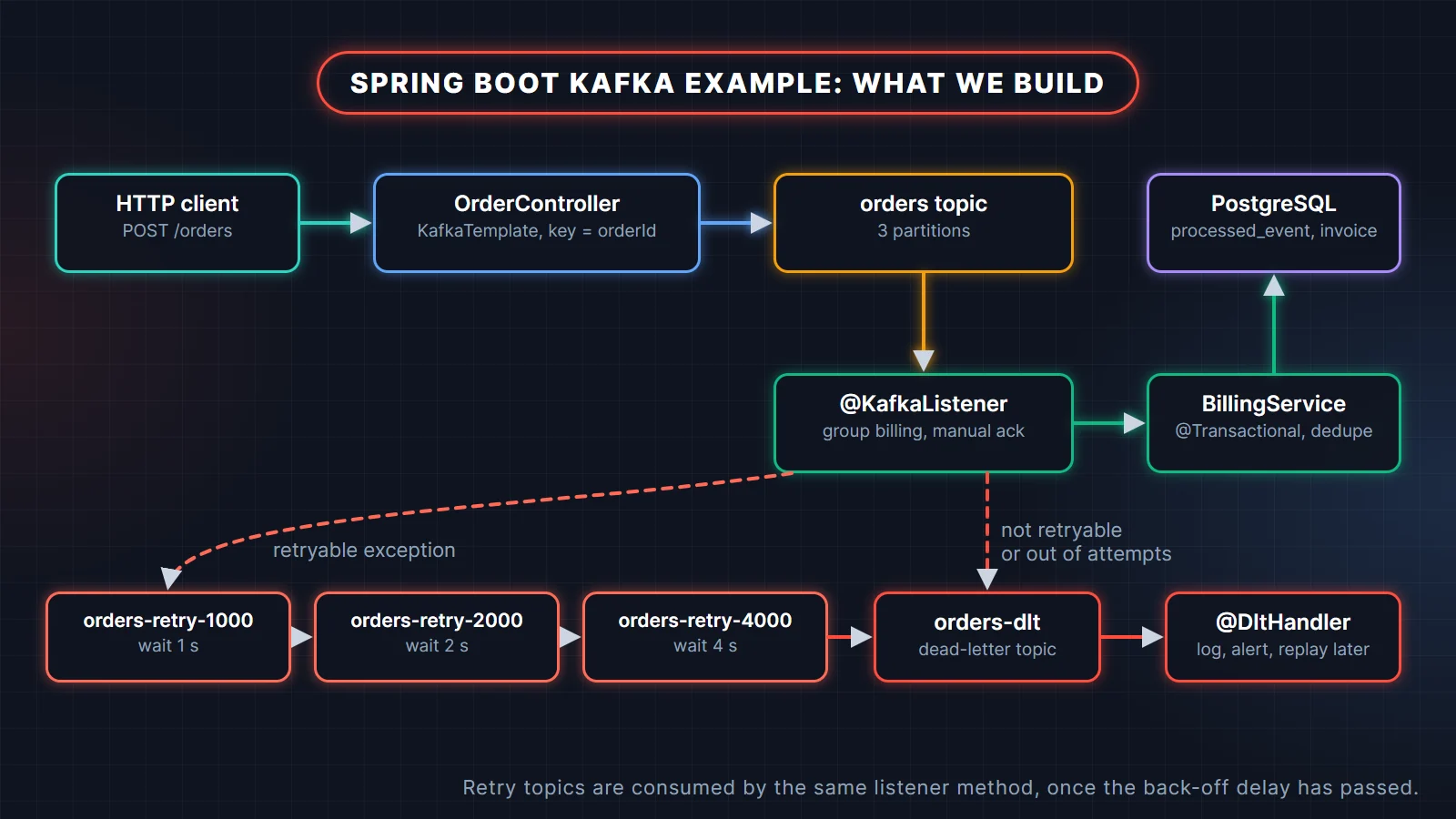This screenshot has height=819, width=1456.
Task: Click the 'retryable exception' label
Action: 364,551
